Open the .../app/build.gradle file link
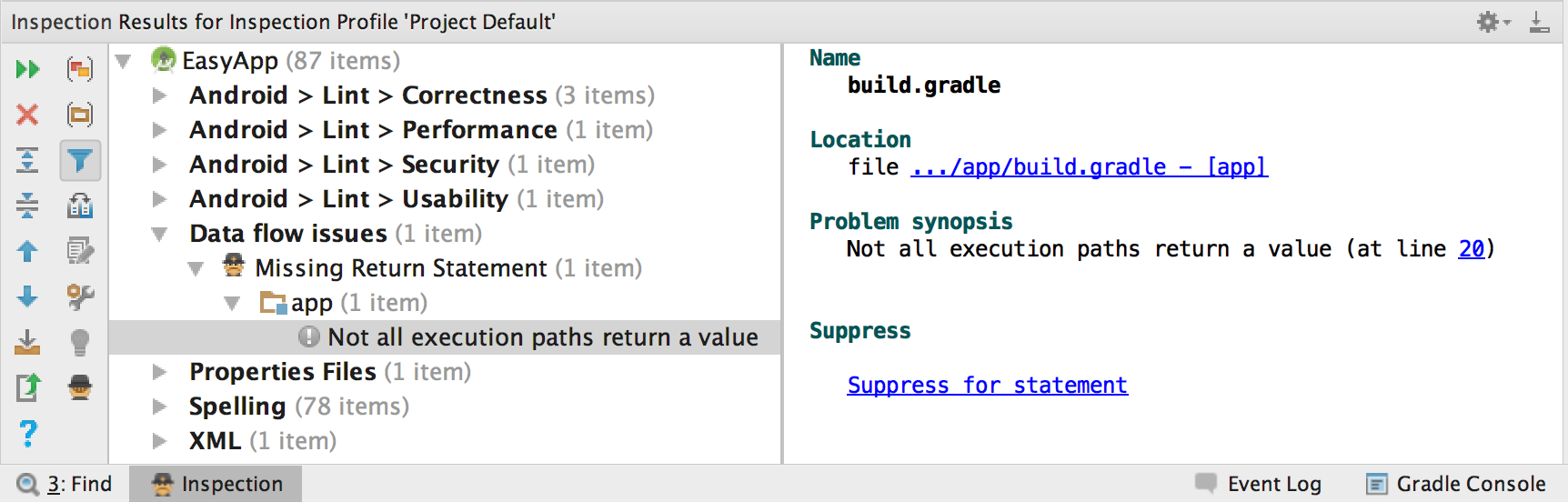Image resolution: width=1568 pixels, height=502 pixels. 1089,167
